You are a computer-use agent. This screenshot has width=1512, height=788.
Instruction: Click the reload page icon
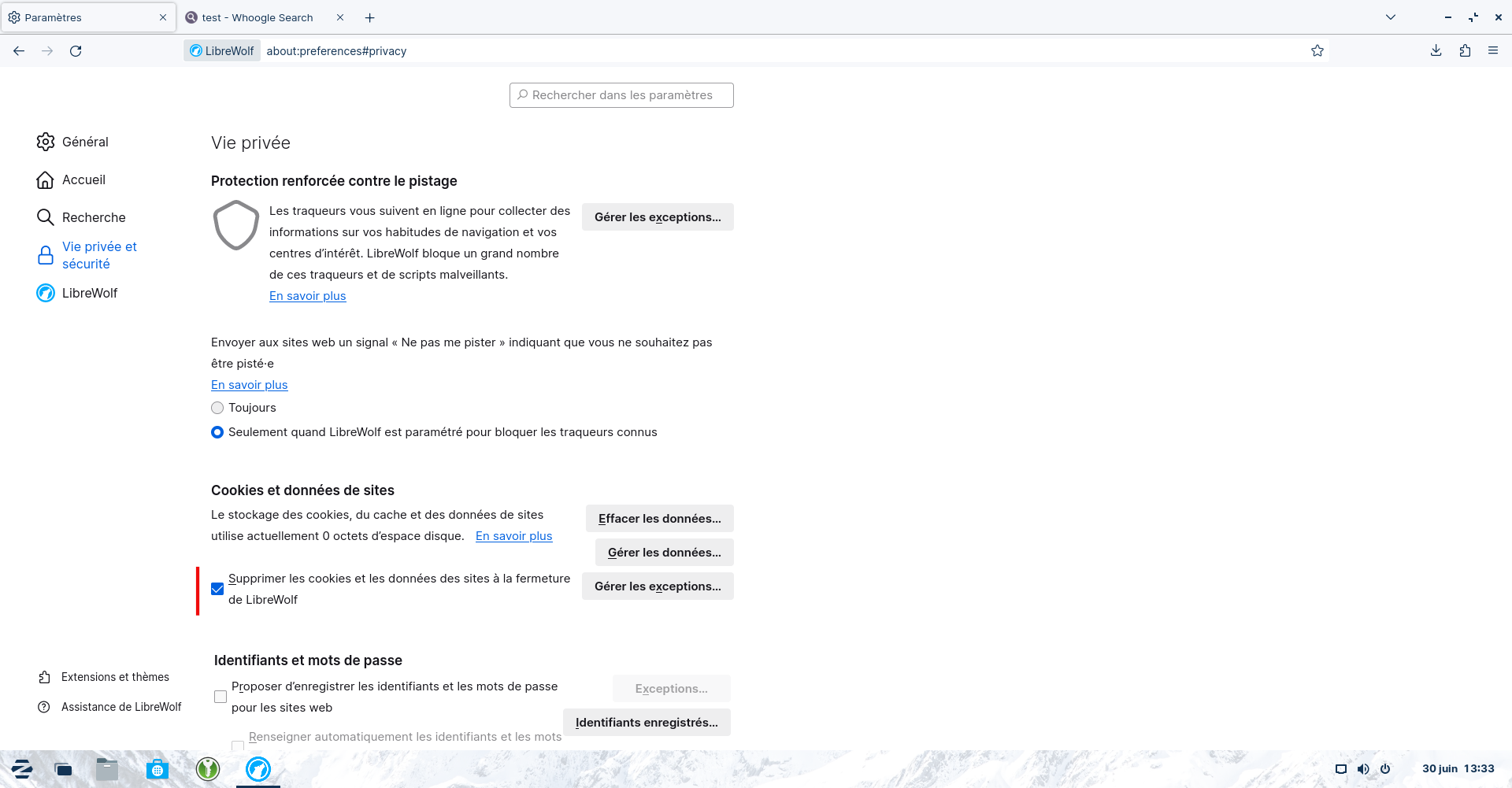pyautogui.click(x=76, y=51)
